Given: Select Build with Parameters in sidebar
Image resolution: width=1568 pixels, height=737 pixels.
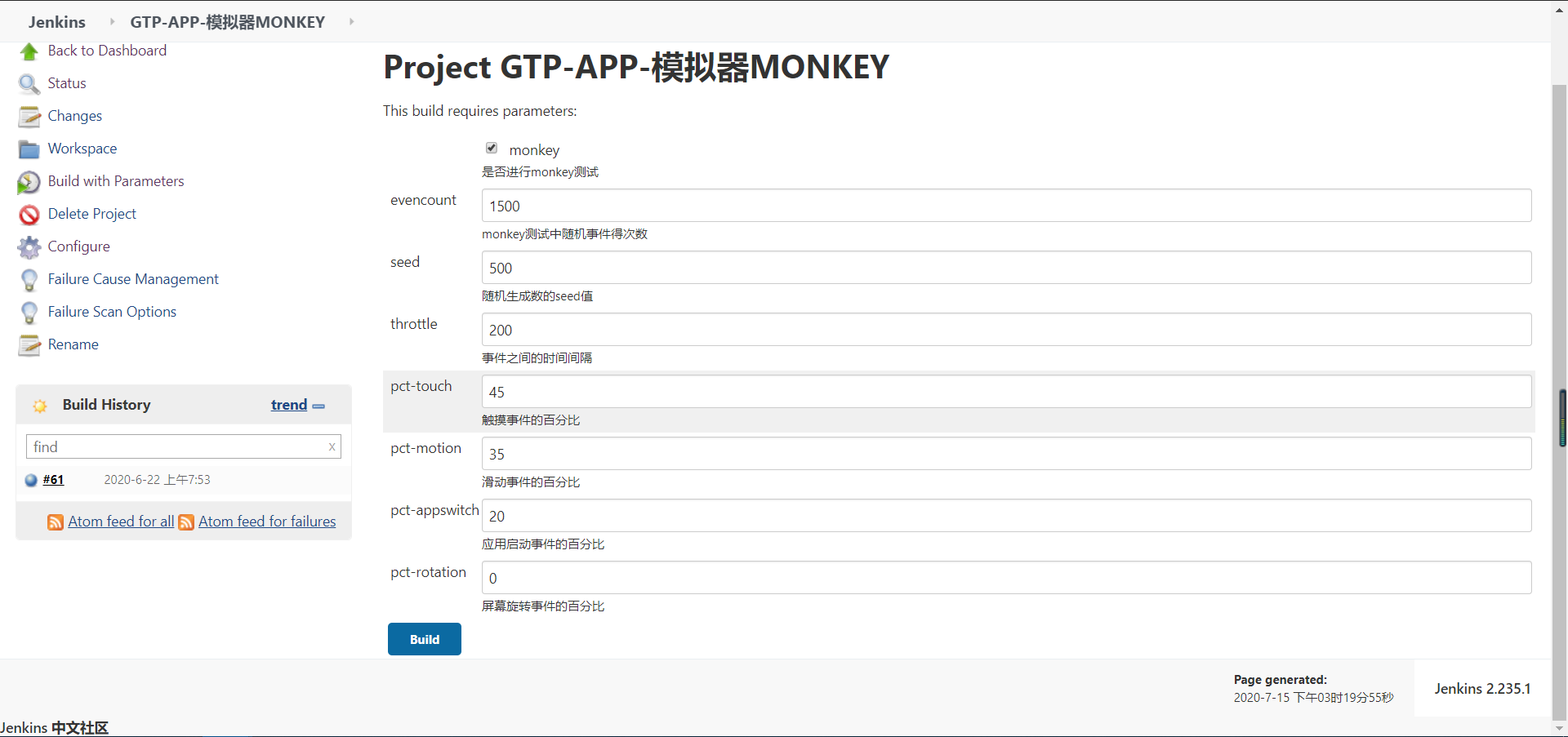Looking at the screenshot, I should coord(116,181).
